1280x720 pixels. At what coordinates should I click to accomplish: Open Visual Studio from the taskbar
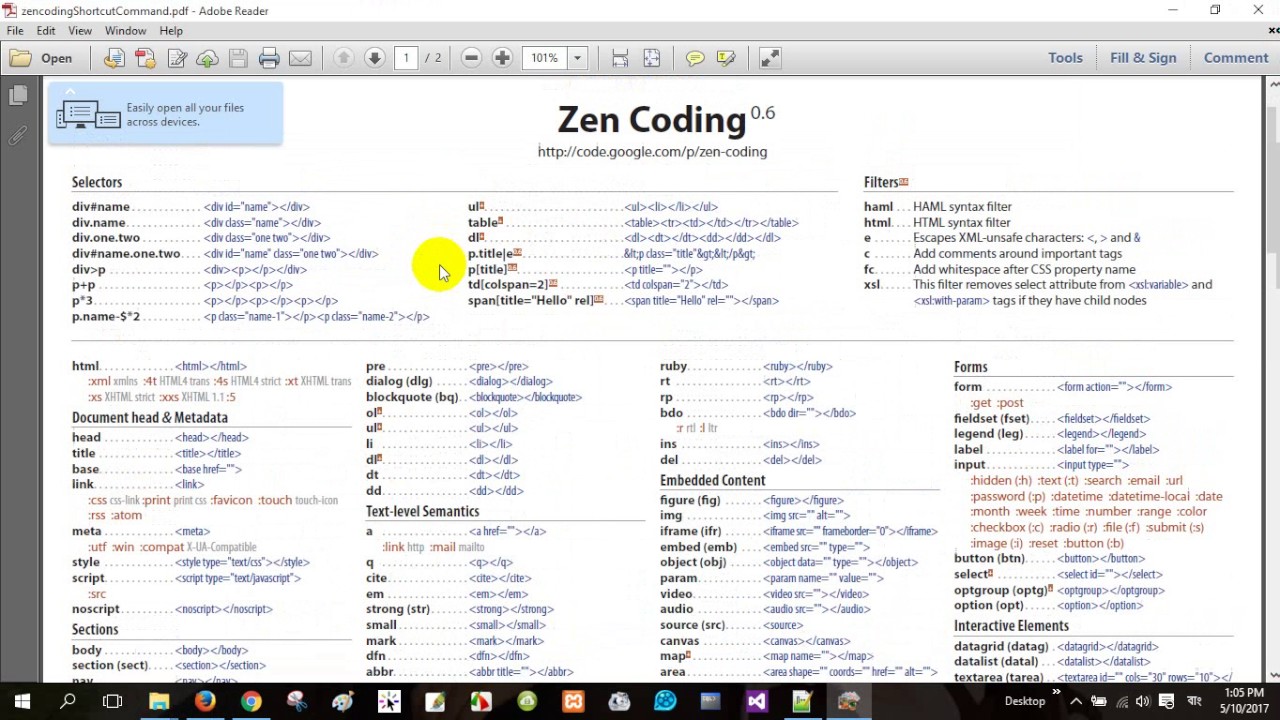coord(757,702)
